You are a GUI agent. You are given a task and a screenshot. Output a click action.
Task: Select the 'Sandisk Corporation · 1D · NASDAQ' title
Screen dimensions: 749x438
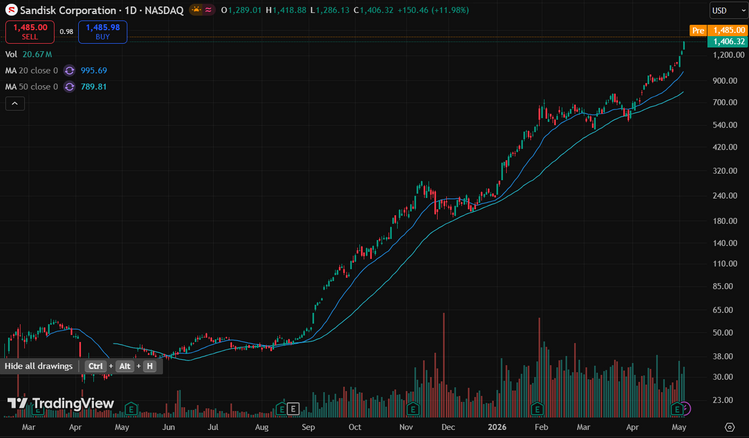pyautogui.click(x=102, y=10)
